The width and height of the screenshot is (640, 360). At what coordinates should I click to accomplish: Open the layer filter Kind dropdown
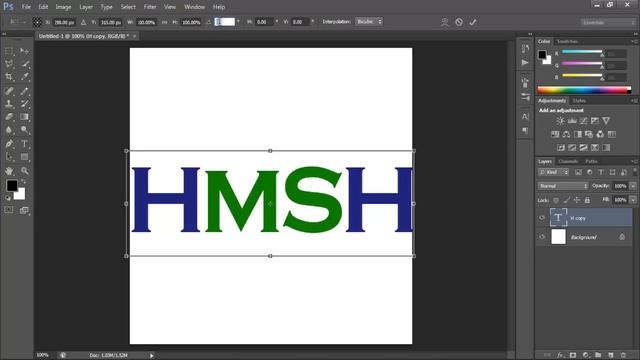pos(554,172)
